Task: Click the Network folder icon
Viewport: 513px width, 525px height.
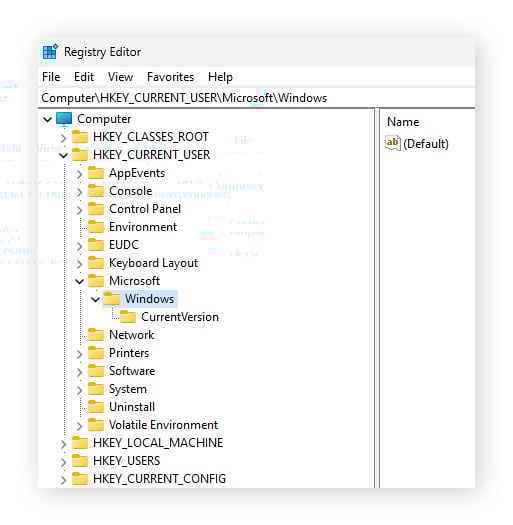Action: [x=96, y=335]
